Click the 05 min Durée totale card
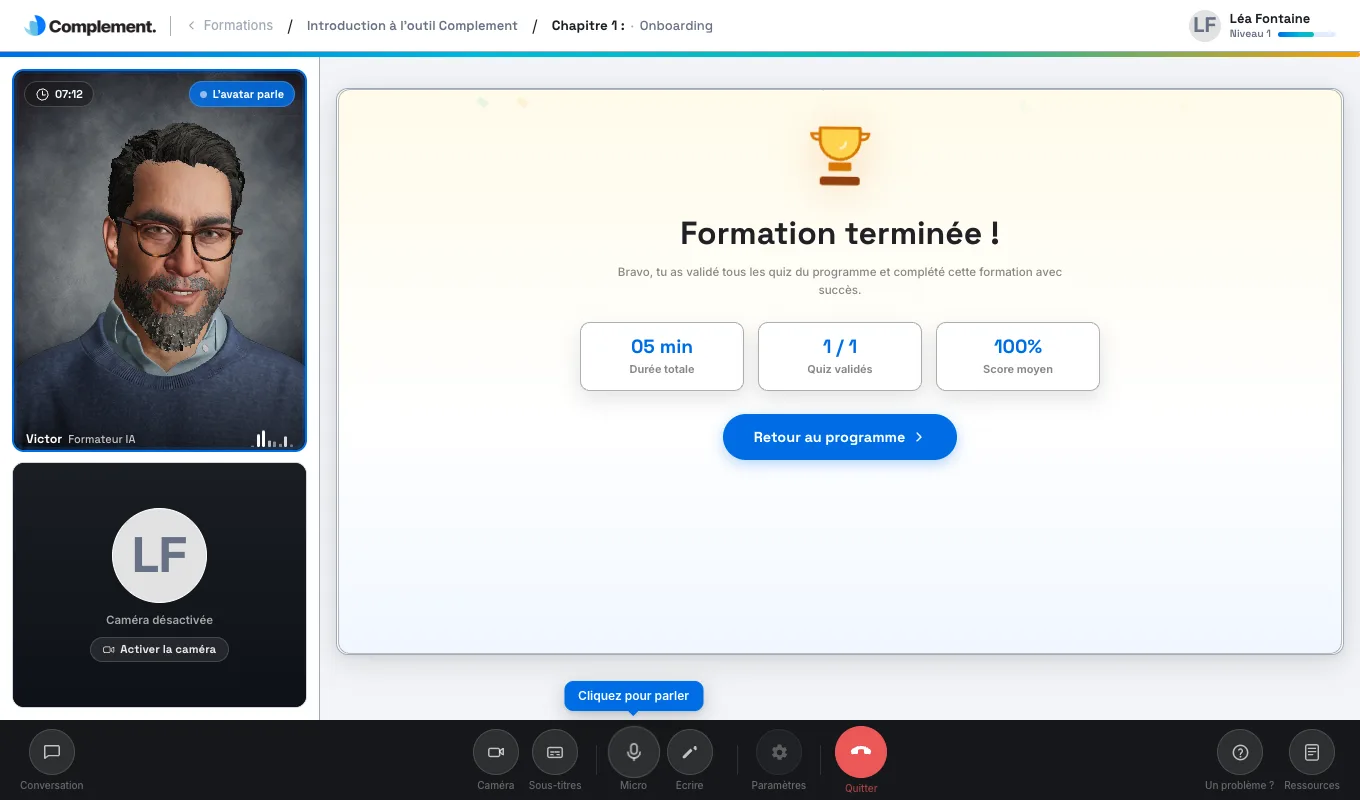Screen dimensions: 1360x800 [x=662, y=356]
